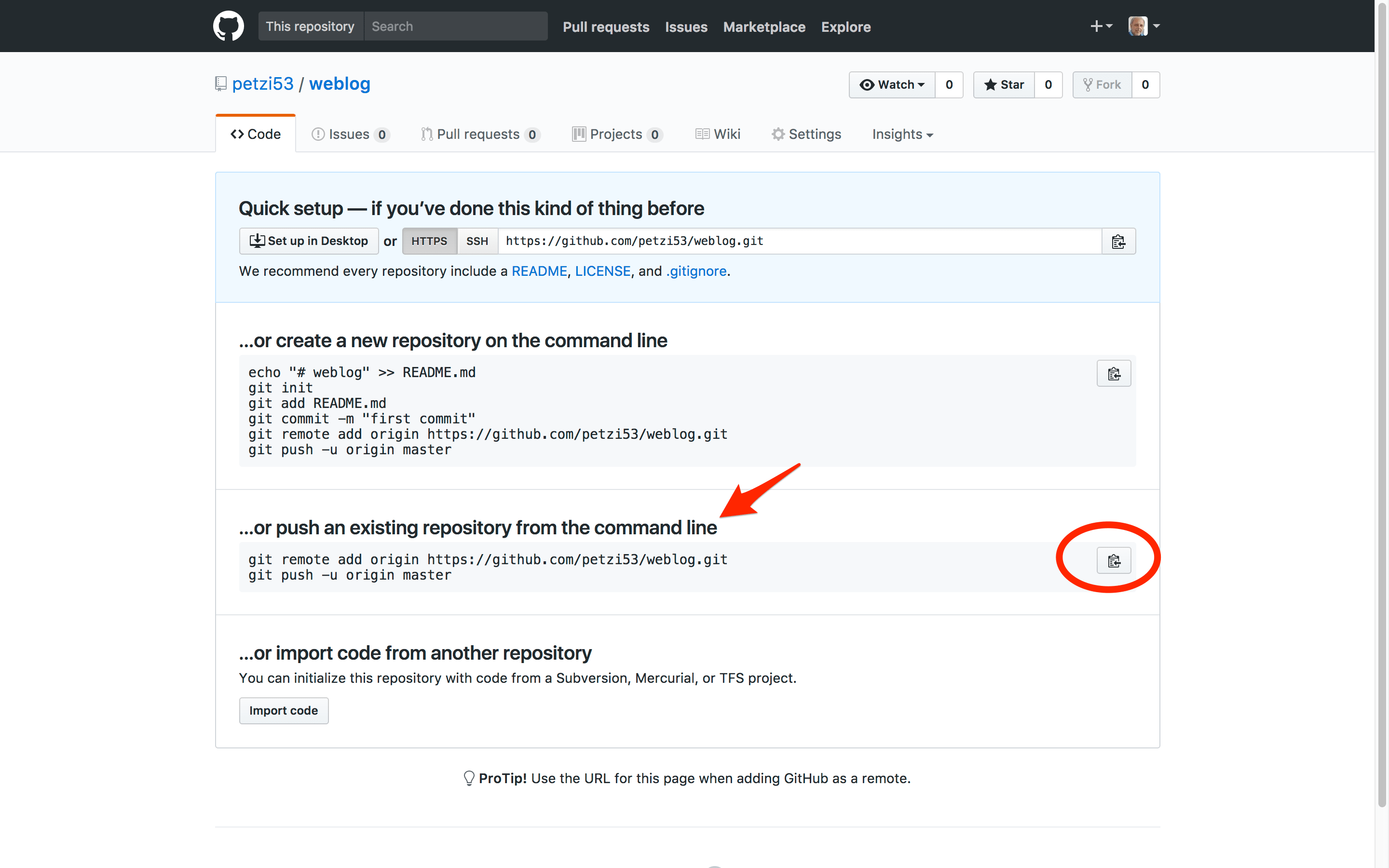Image resolution: width=1389 pixels, height=868 pixels.
Task: Click the repository book icon beside petzi53
Action: pos(221,84)
